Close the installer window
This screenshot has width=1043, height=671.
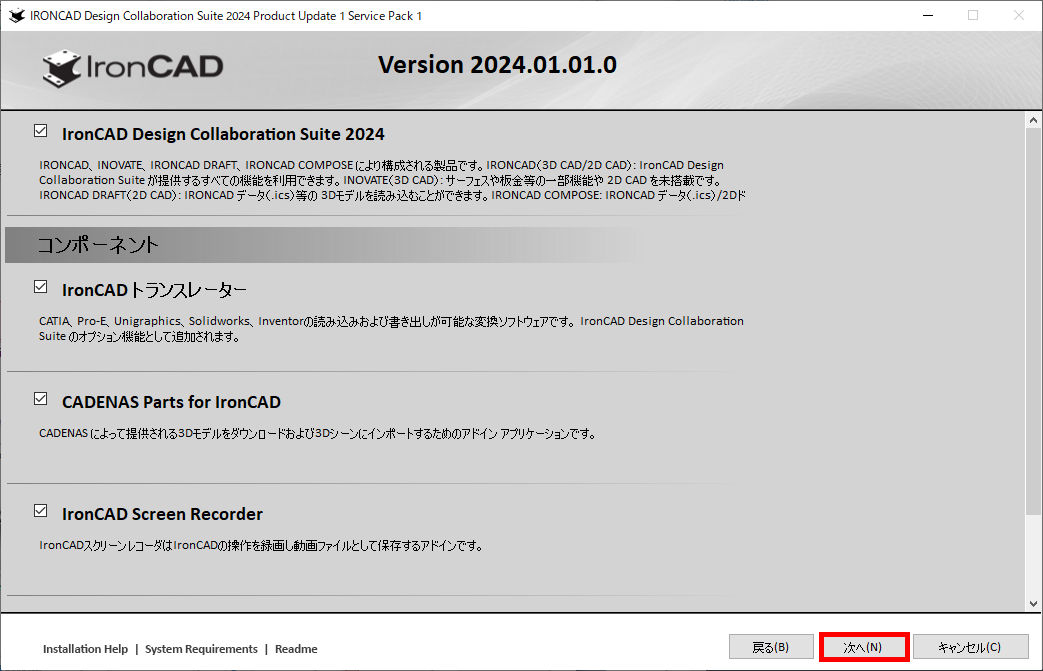1018,15
